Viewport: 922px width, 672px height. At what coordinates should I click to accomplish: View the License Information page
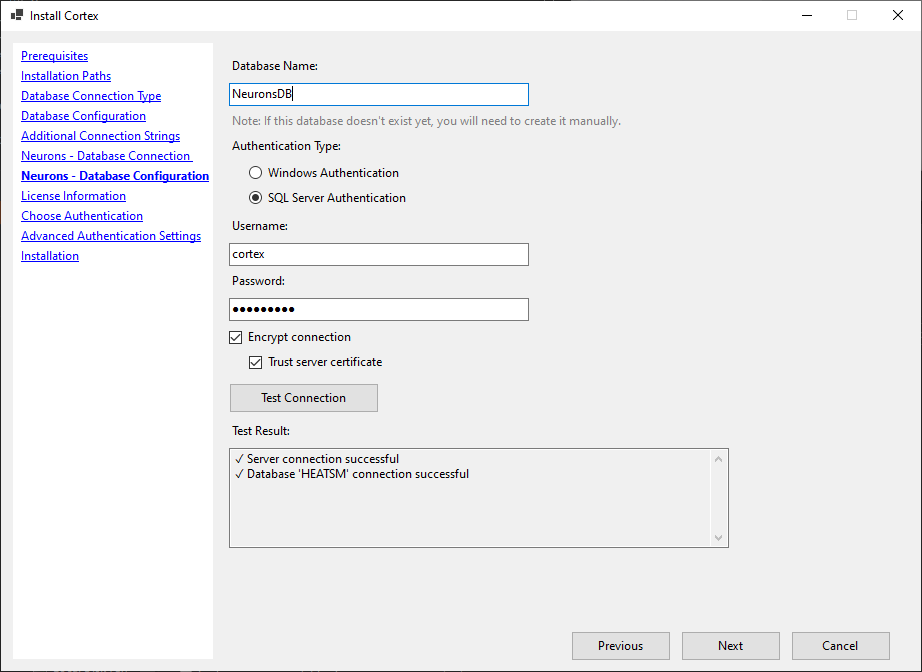click(73, 195)
